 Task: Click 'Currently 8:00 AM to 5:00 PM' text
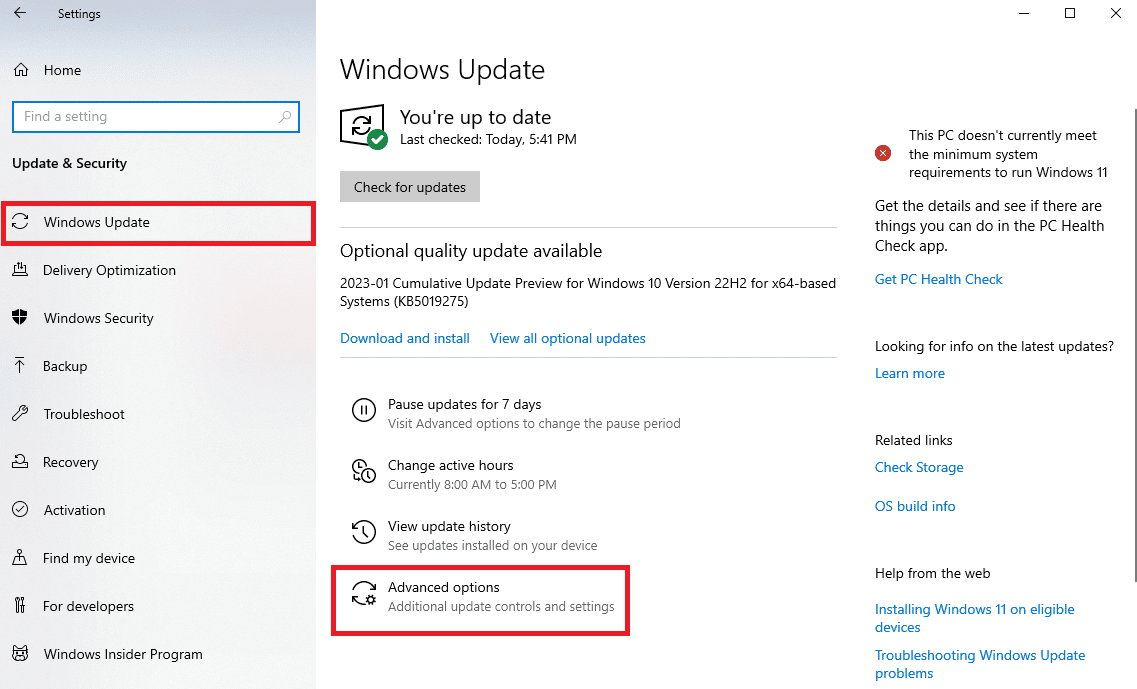coord(472,484)
